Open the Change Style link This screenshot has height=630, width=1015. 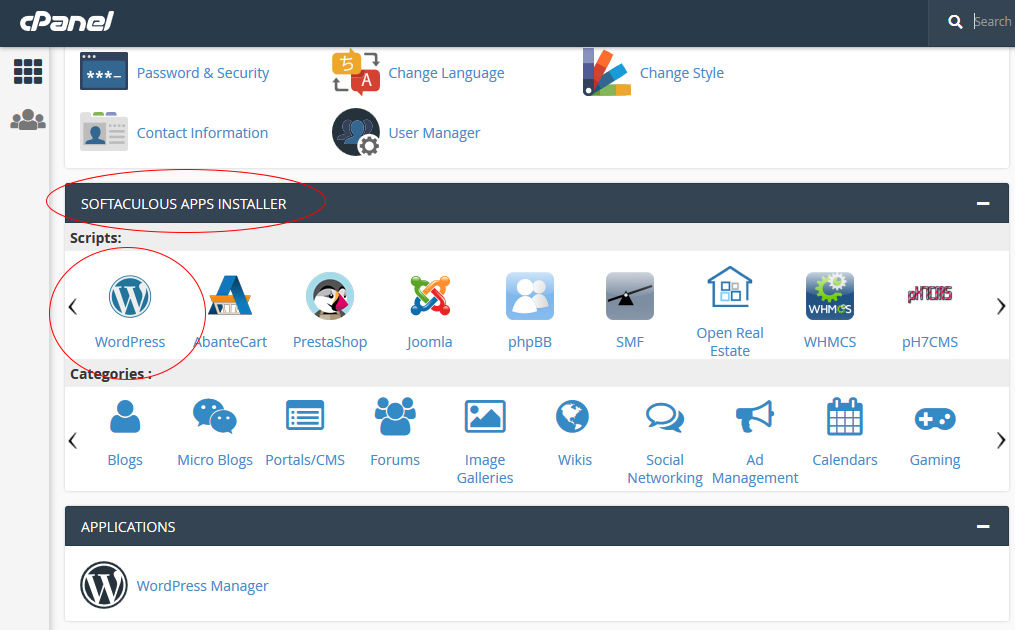(682, 73)
